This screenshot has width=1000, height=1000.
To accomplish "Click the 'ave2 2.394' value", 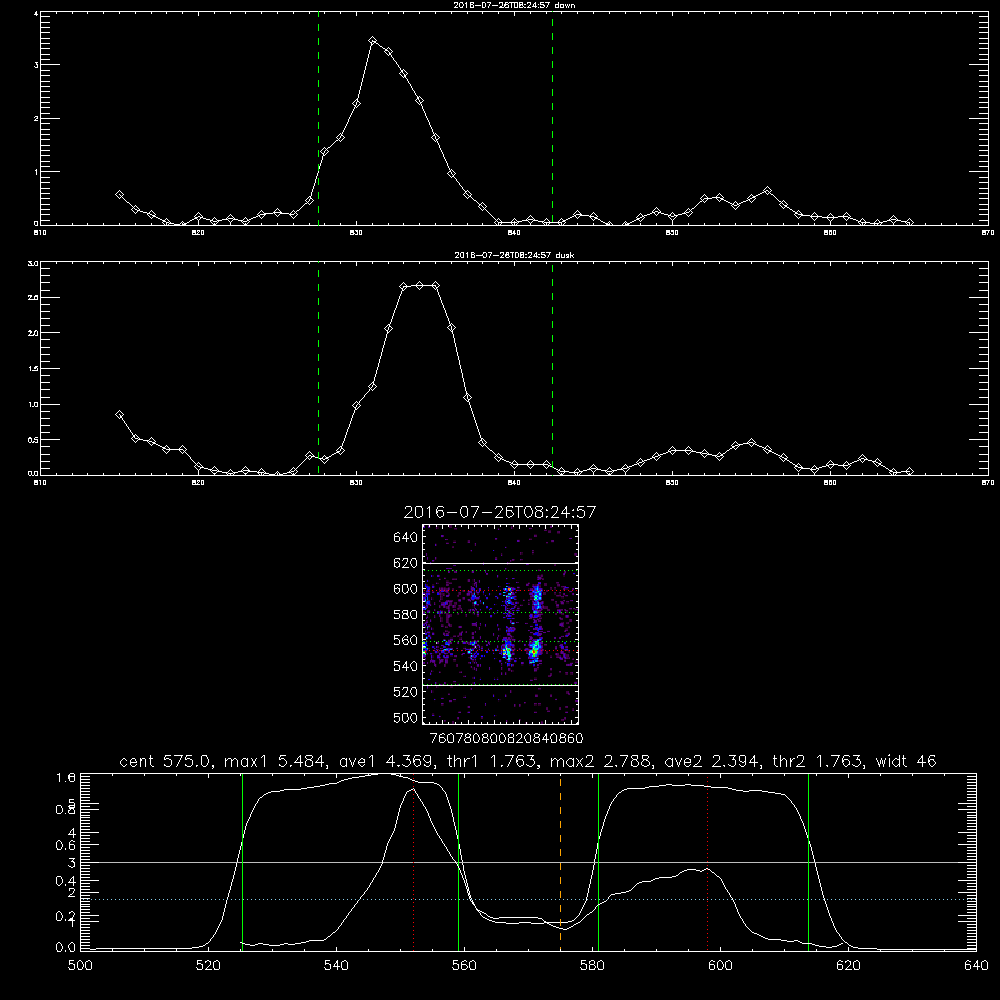I will [712, 761].
